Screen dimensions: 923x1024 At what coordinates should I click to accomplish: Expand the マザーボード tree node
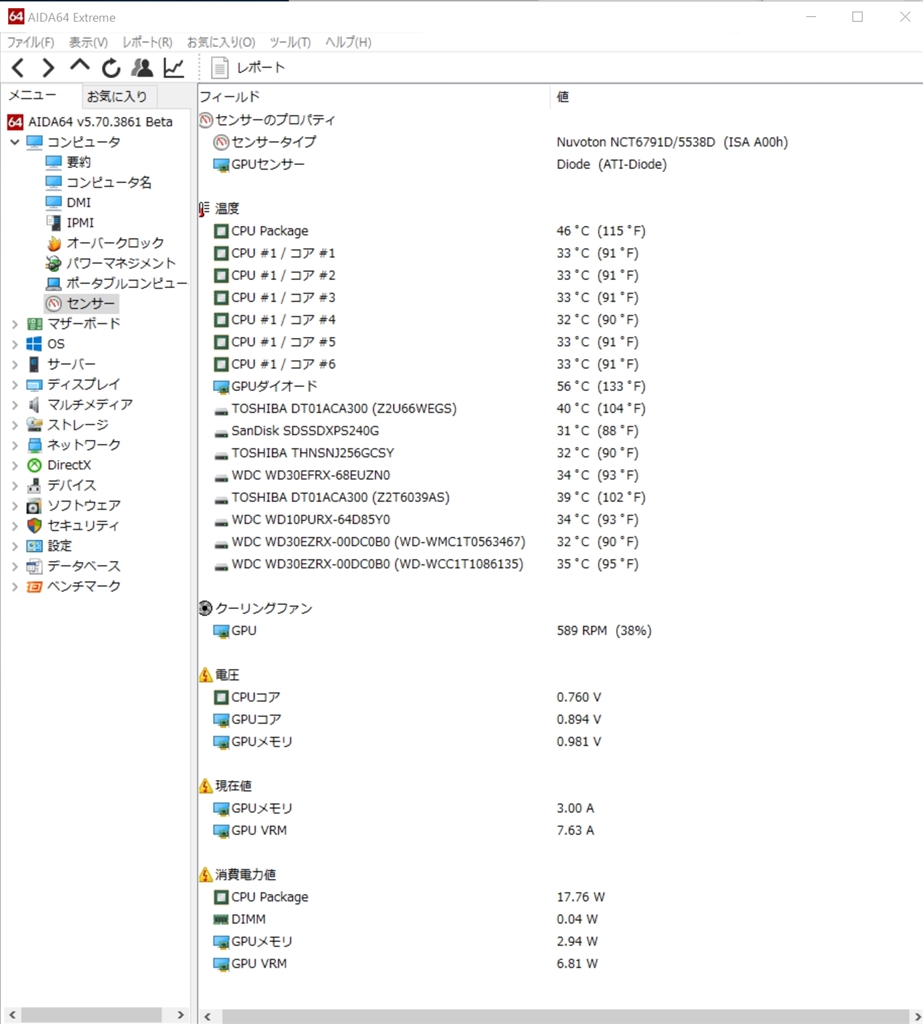point(14,324)
